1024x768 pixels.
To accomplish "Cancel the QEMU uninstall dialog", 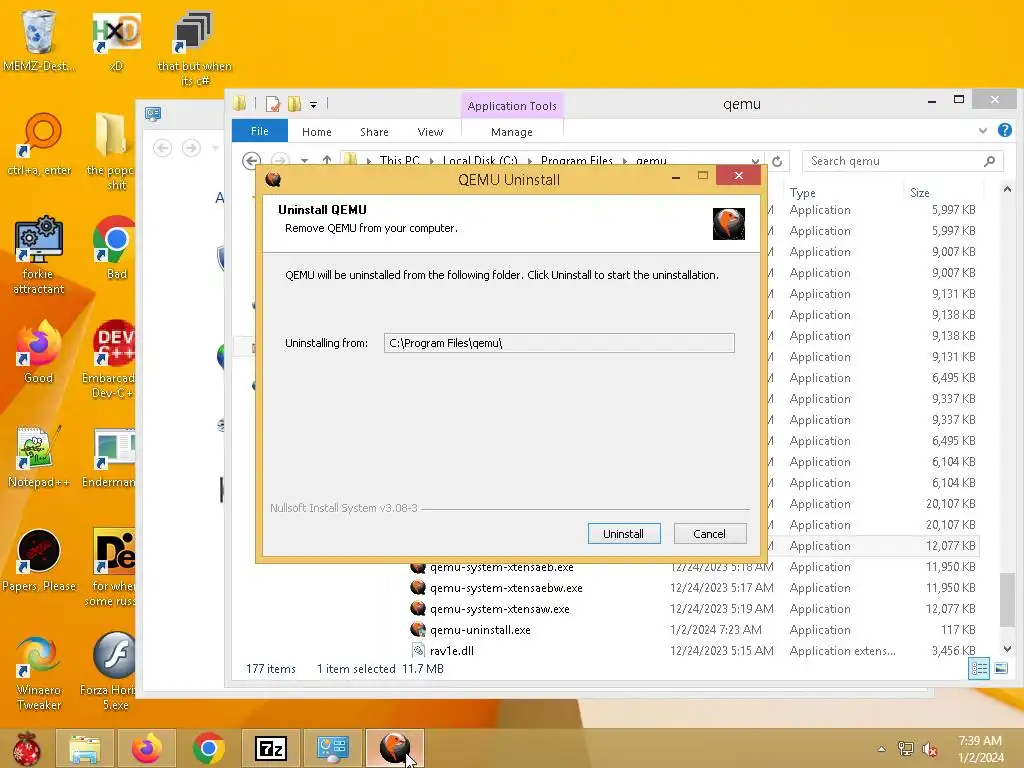I will coord(709,534).
